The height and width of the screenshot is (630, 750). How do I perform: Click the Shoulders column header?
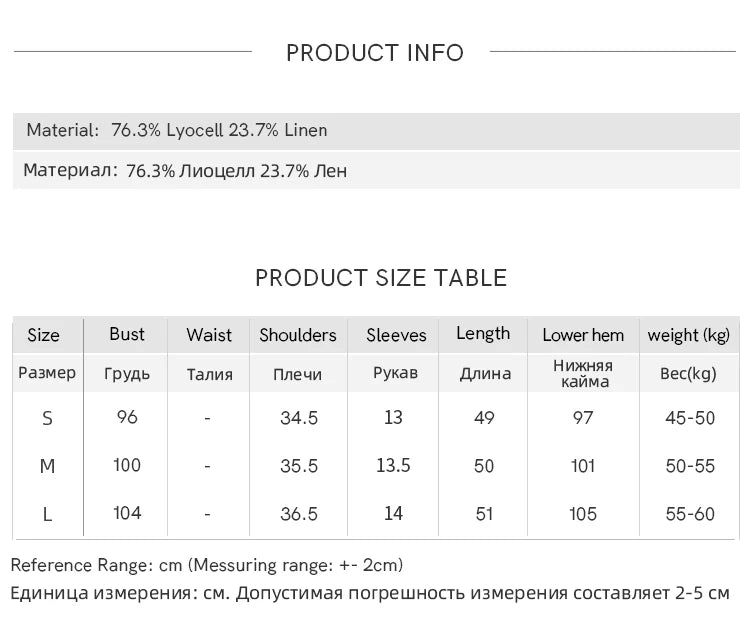(x=298, y=335)
